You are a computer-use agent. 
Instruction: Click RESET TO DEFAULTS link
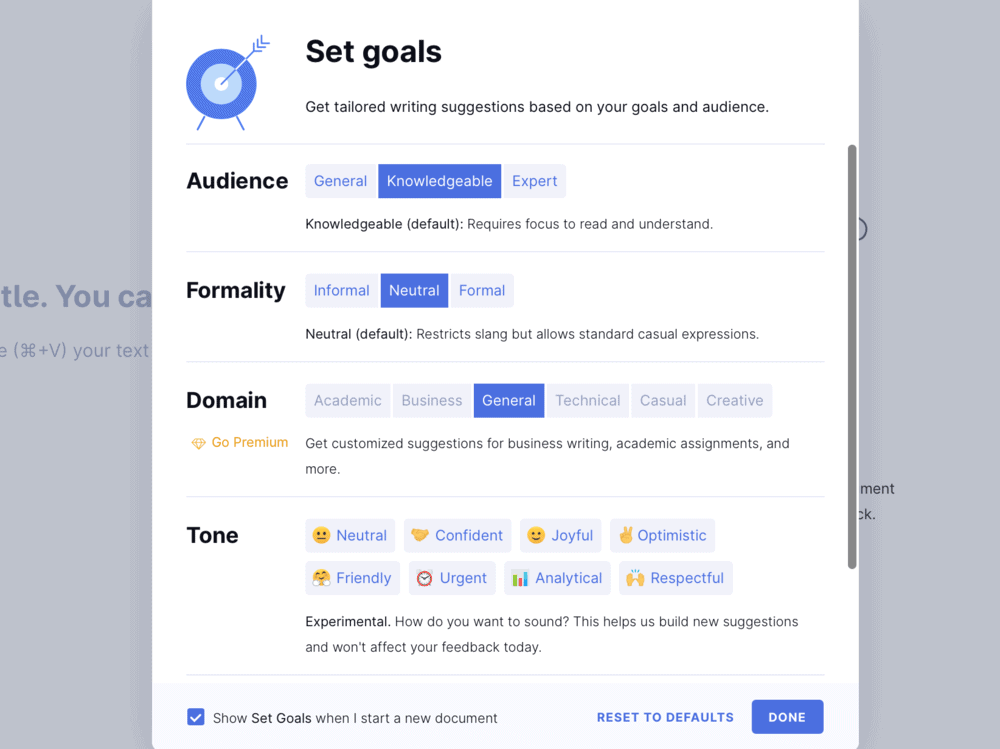[665, 717]
